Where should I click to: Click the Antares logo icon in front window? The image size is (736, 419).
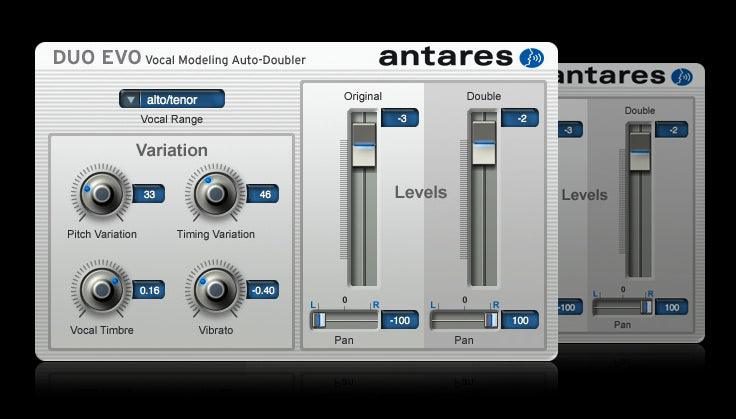(531, 58)
